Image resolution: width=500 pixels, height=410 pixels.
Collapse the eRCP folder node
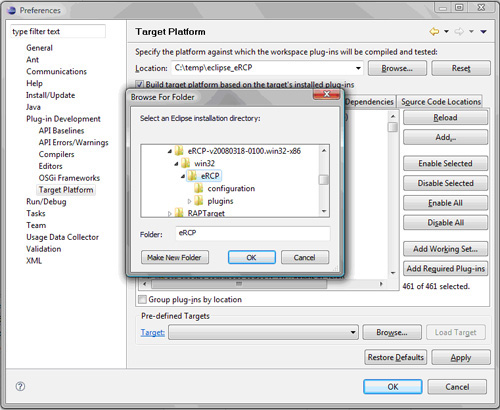tap(183, 176)
